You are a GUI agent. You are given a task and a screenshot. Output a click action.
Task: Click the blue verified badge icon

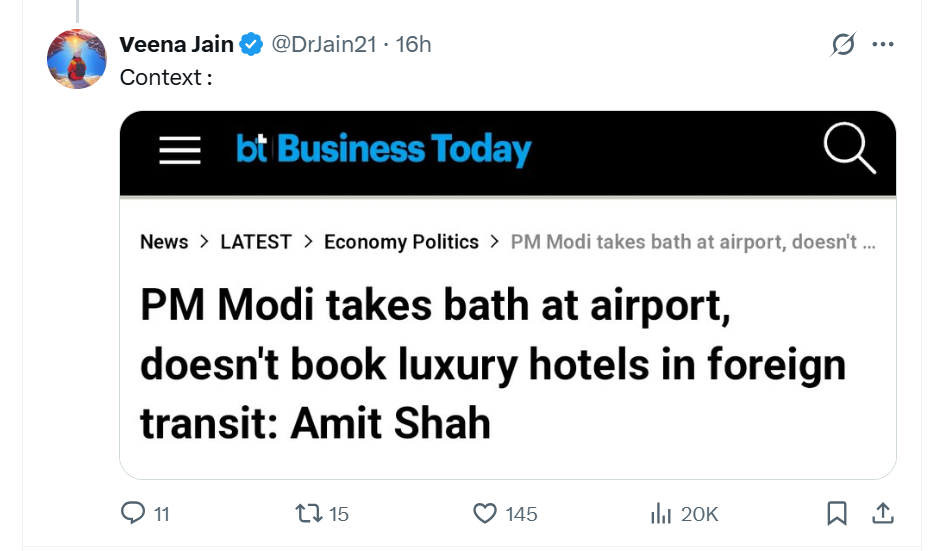(x=250, y=44)
